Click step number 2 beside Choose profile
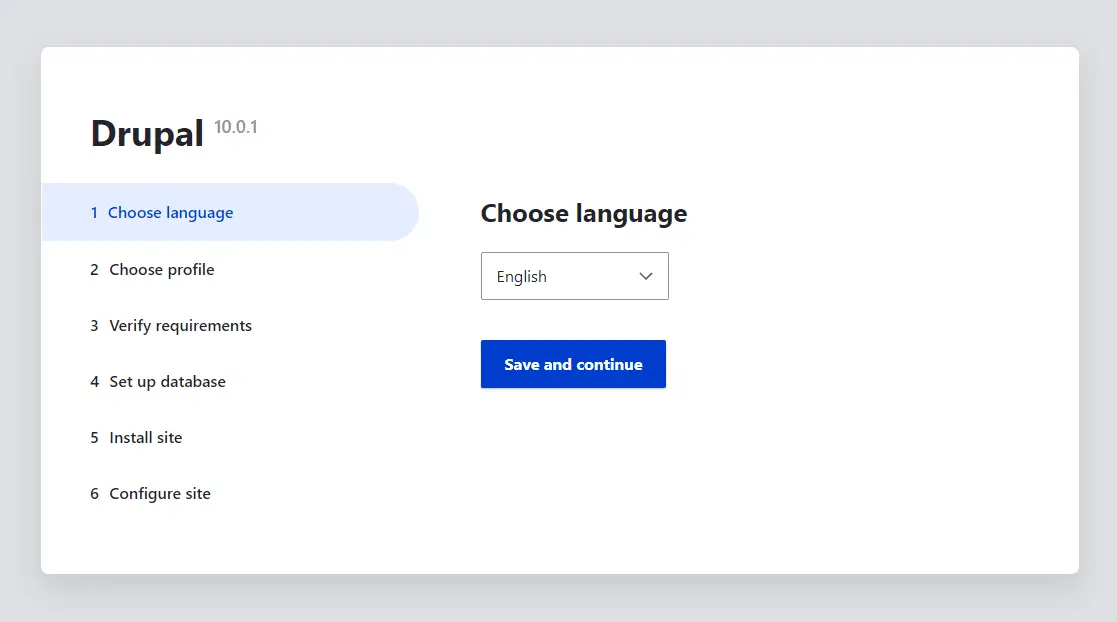This screenshot has width=1117, height=622. coord(94,269)
